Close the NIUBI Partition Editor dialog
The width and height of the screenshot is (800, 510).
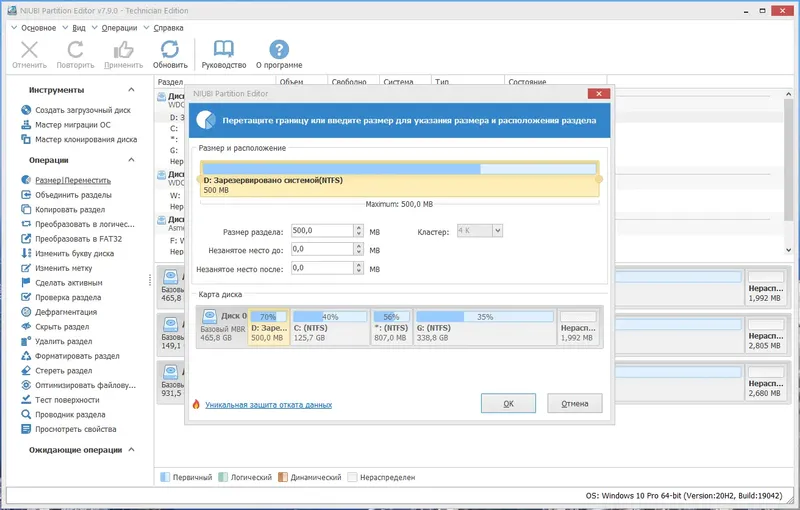click(598, 93)
